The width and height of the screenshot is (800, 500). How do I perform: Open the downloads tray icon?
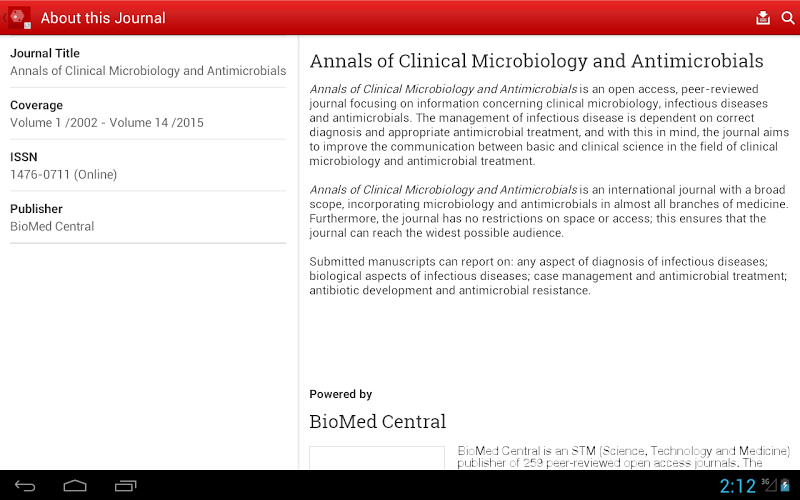coord(763,18)
